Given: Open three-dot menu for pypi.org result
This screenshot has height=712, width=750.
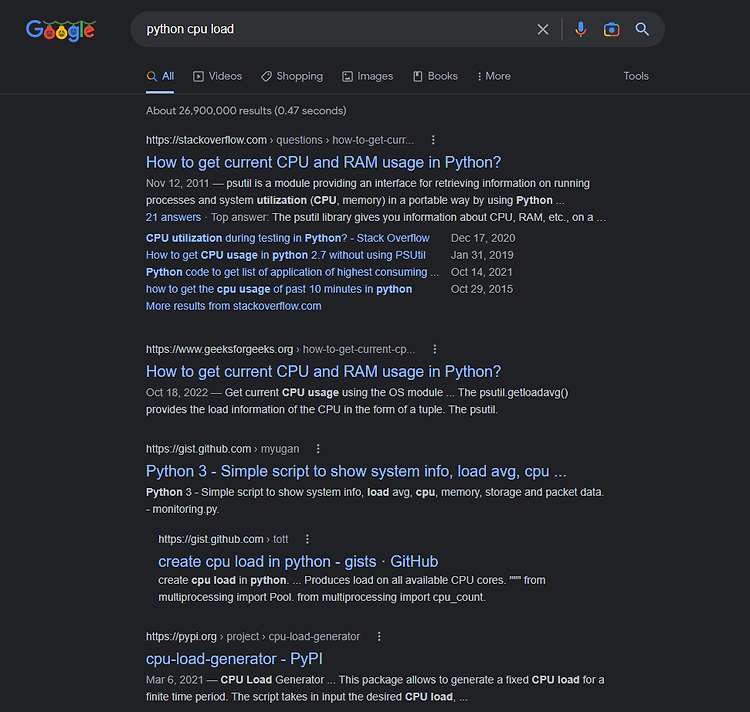Looking at the screenshot, I should tap(379, 637).
